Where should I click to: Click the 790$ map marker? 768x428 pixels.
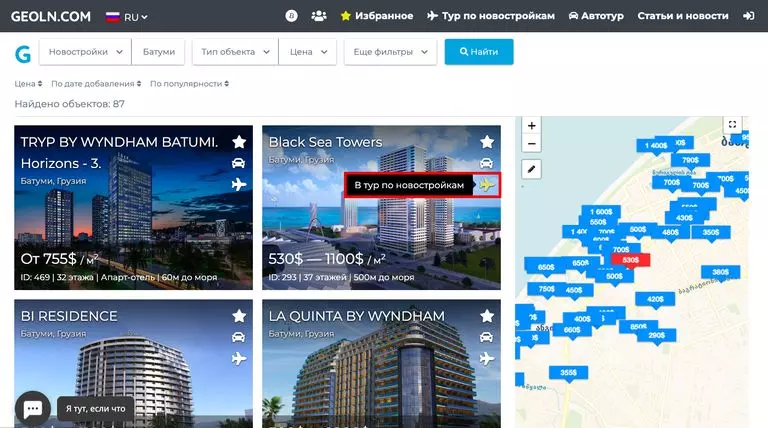pos(690,160)
